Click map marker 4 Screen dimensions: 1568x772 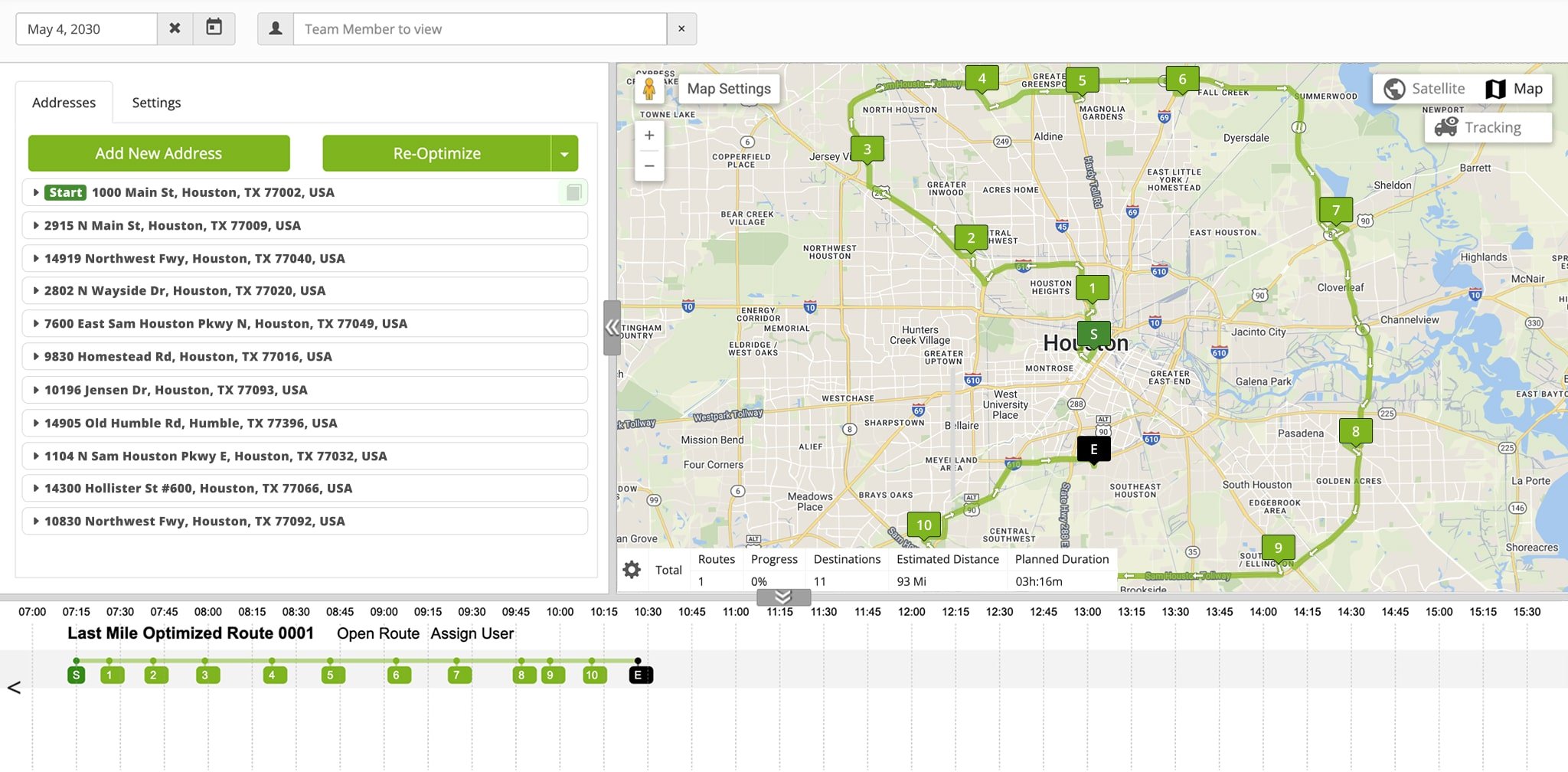pyautogui.click(x=982, y=78)
